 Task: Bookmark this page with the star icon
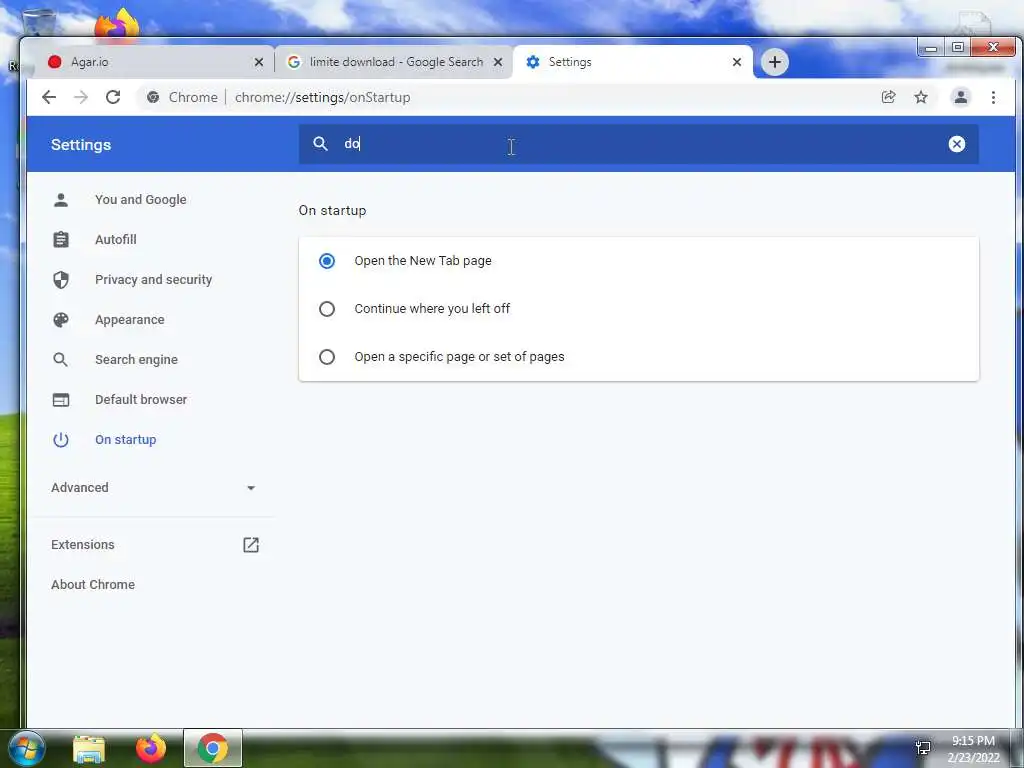pos(921,97)
